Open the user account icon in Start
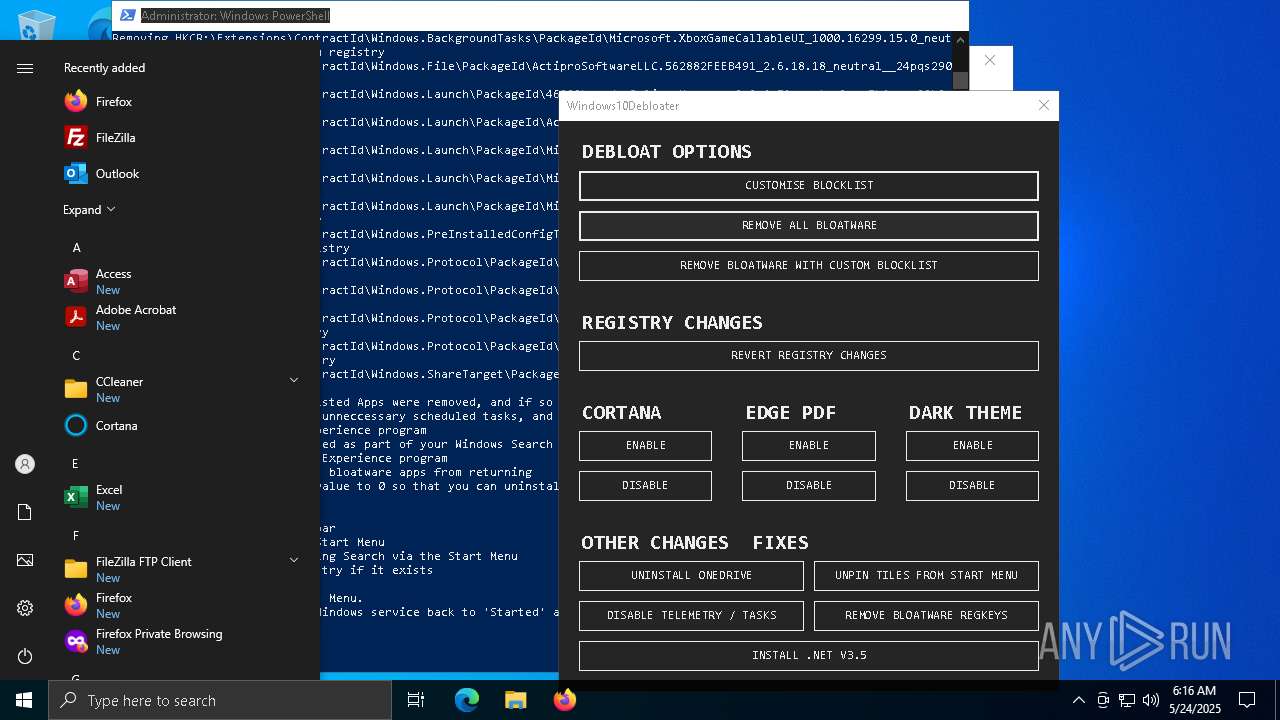The image size is (1280, 720). tap(25, 464)
